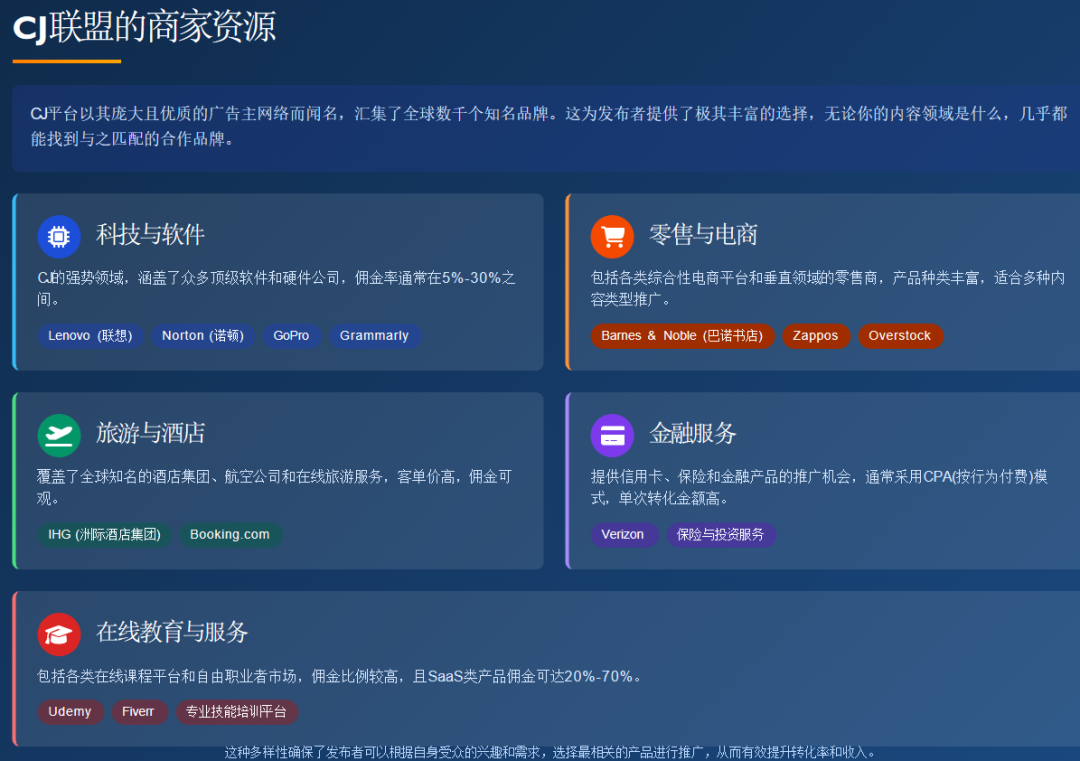Select the Barnes & Noble (巴诺书店) tag
Screen dimensions: 1080x761
pos(682,336)
